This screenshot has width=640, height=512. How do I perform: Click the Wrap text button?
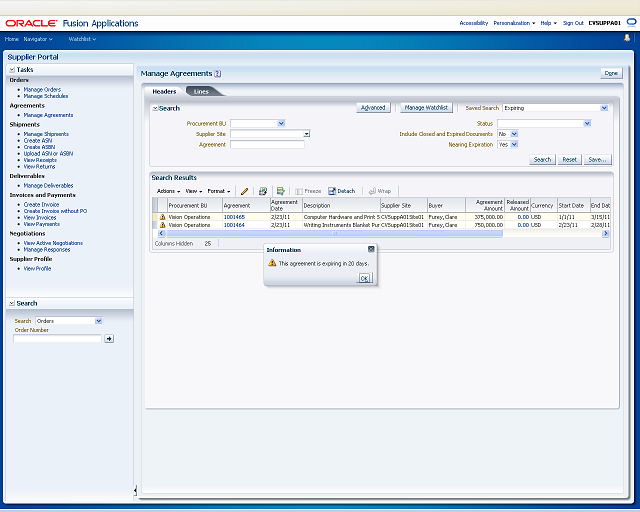point(380,191)
